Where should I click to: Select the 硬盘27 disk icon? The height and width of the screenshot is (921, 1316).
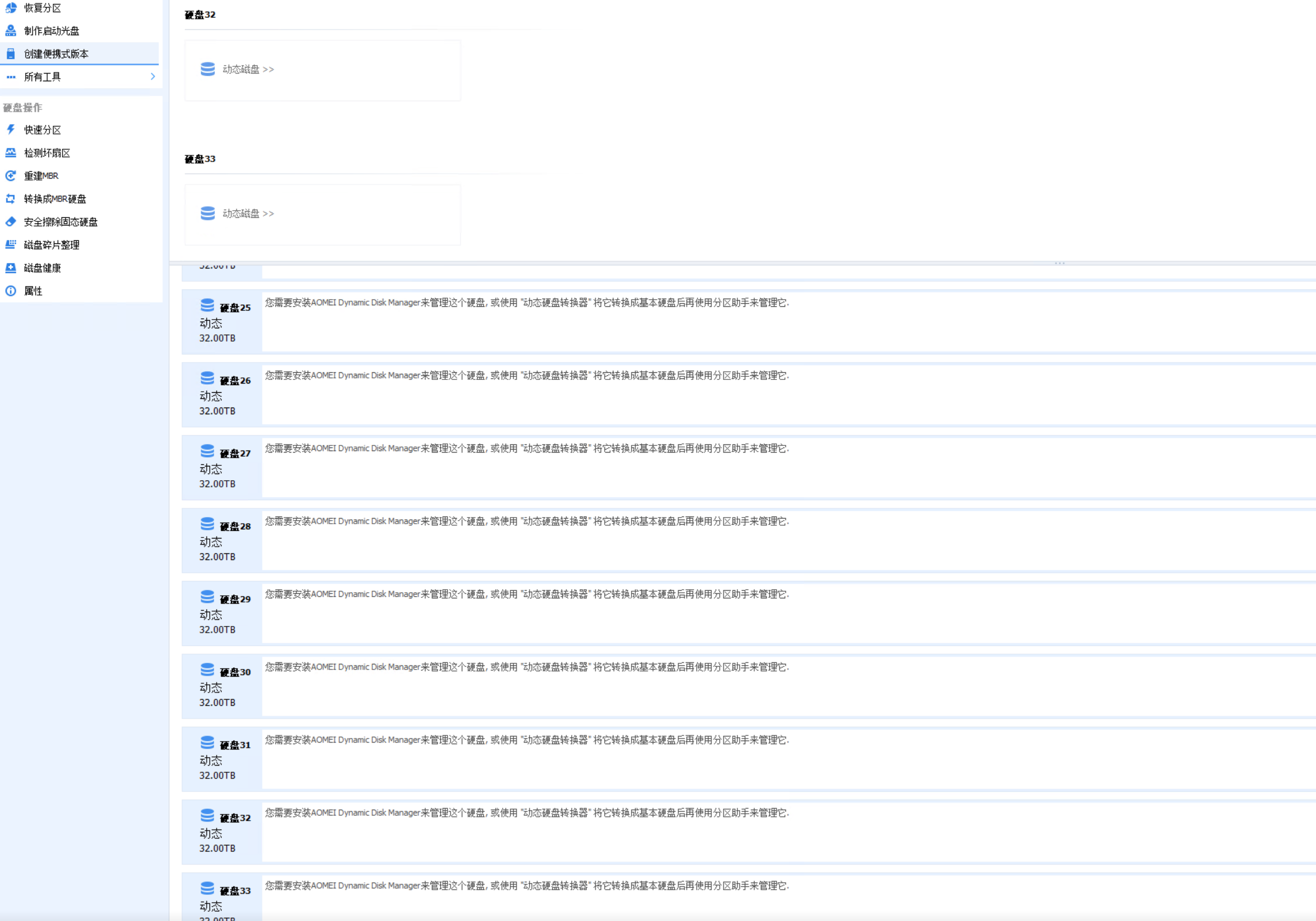(207, 451)
